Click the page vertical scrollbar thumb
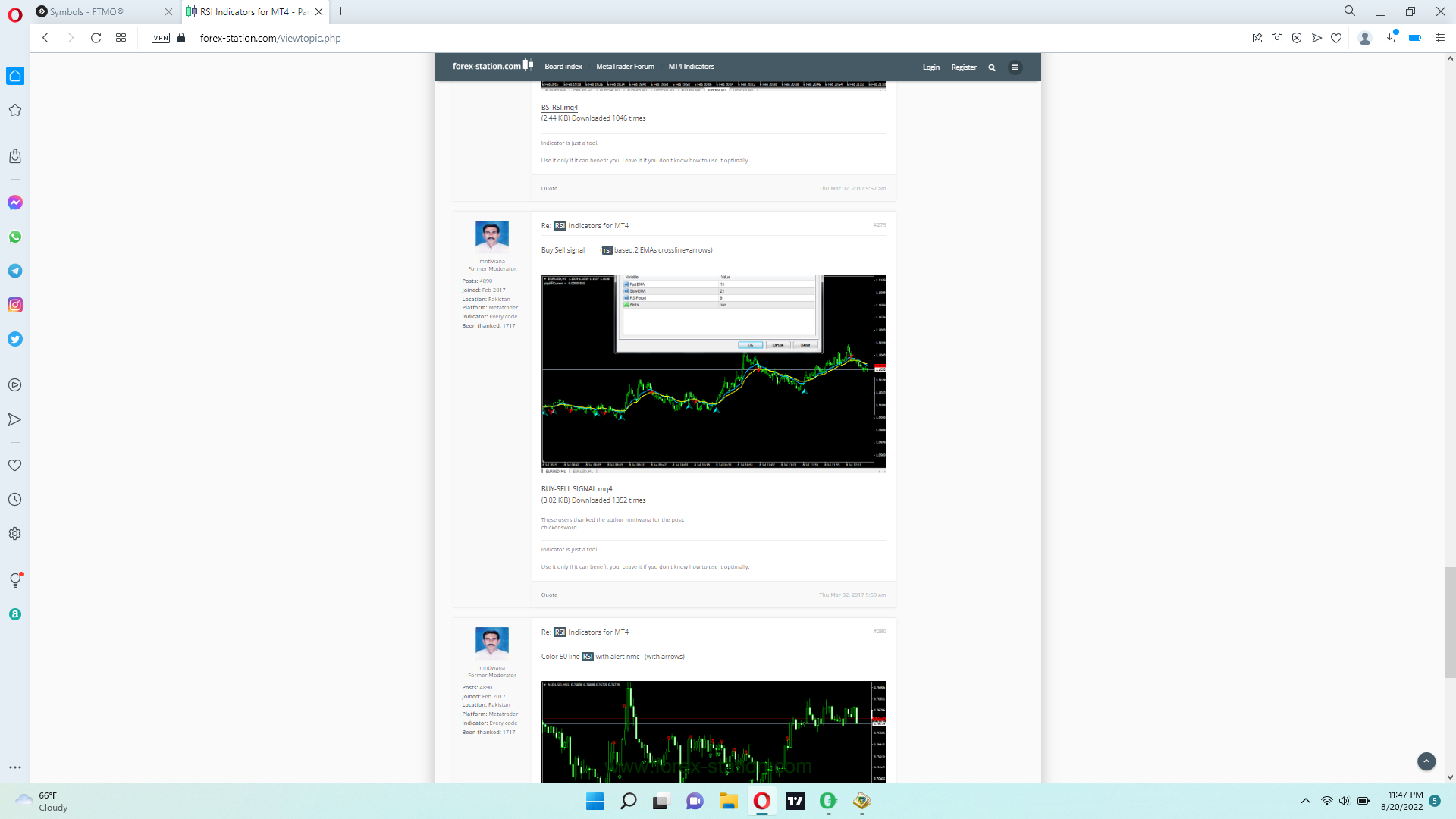 (1449, 622)
